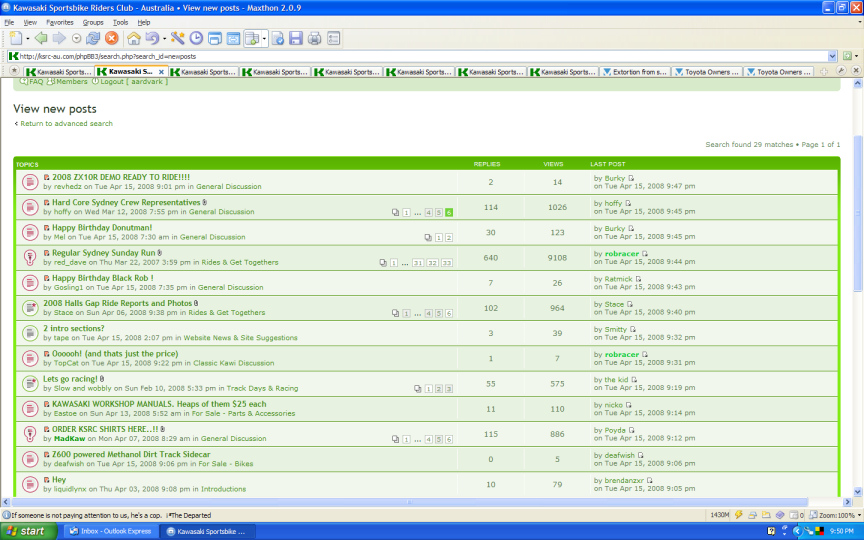864x540 pixels.
Task: Open Inbox - Outlook Express from taskbar
Action: (x=105, y=531)
